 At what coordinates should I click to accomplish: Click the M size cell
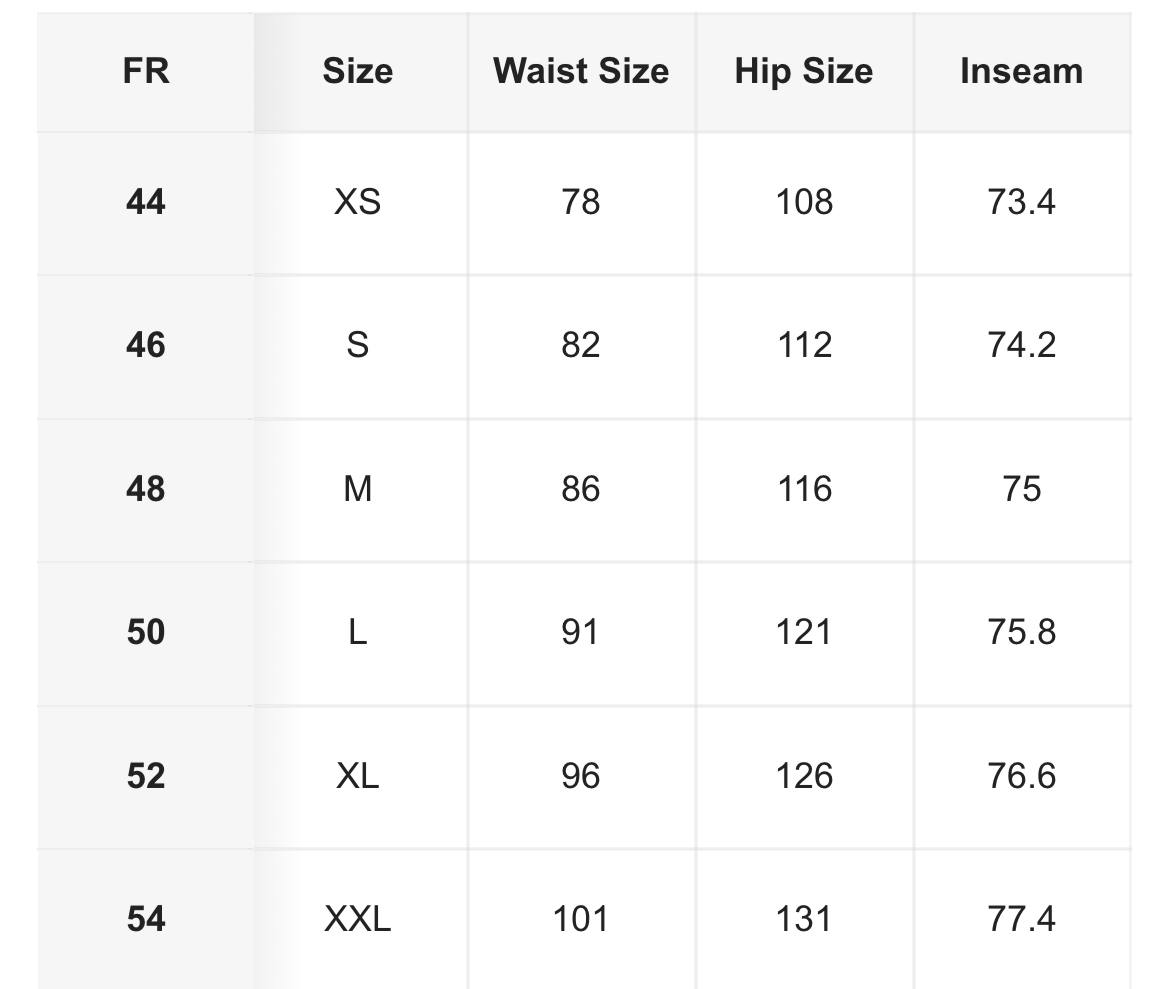click(x=360, y=490)
